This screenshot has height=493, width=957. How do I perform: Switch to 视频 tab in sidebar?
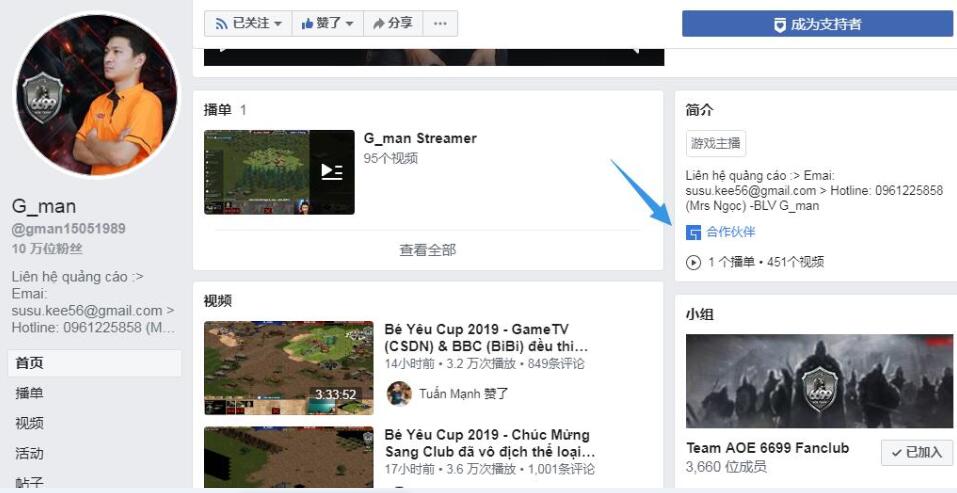coord(29,423)
